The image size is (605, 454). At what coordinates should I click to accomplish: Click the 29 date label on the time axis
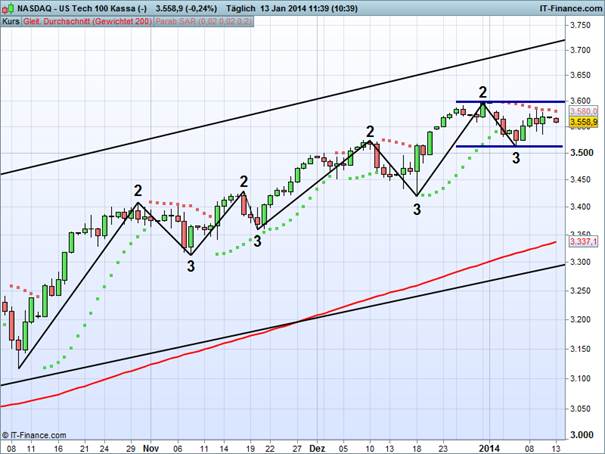(131, 449)
